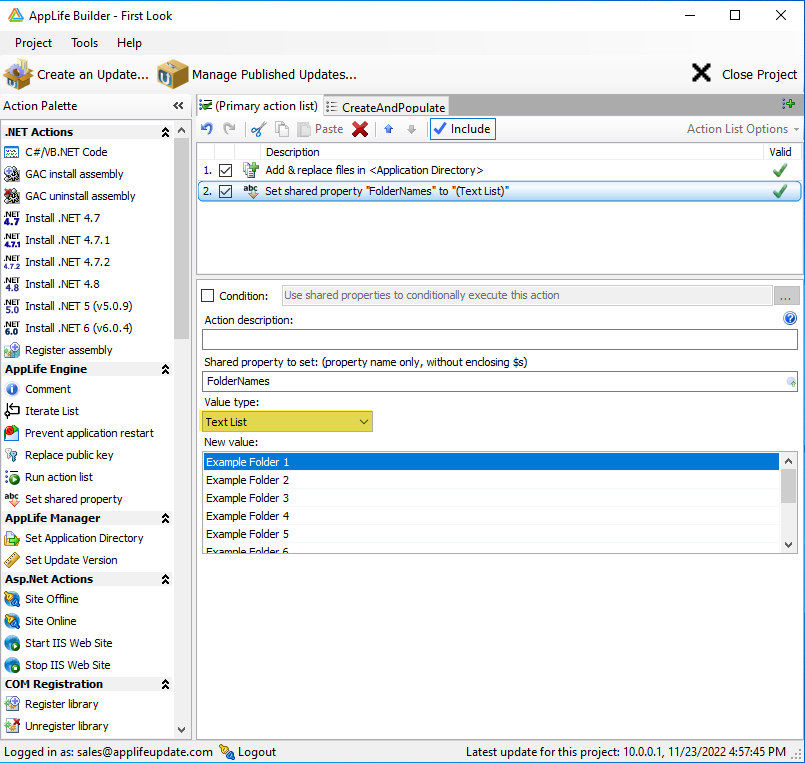805x763 pixels.
Task: Click the Logout link in the status bar
Action: [248, 752]
